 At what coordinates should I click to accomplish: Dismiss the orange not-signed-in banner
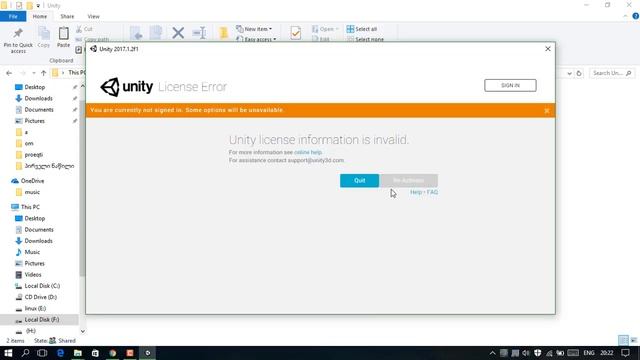[x=547, y=111]
